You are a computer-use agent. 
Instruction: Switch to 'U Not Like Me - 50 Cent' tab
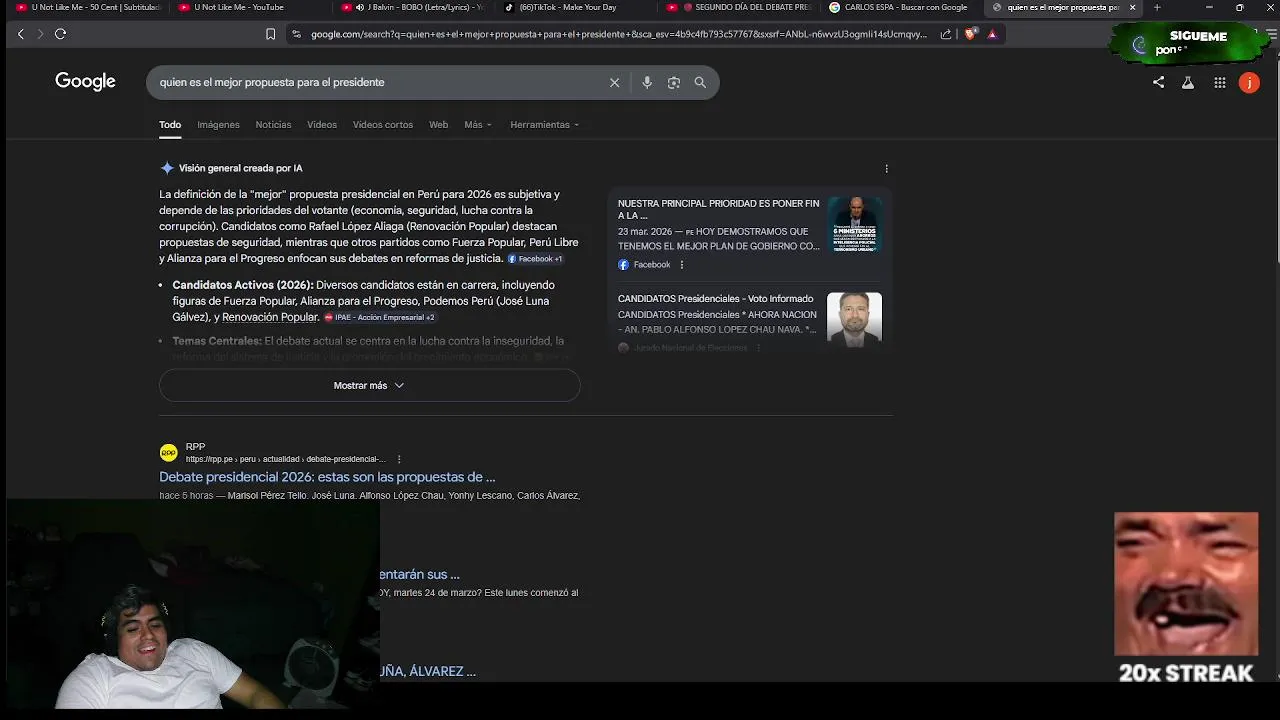click(x=86, y=7)
